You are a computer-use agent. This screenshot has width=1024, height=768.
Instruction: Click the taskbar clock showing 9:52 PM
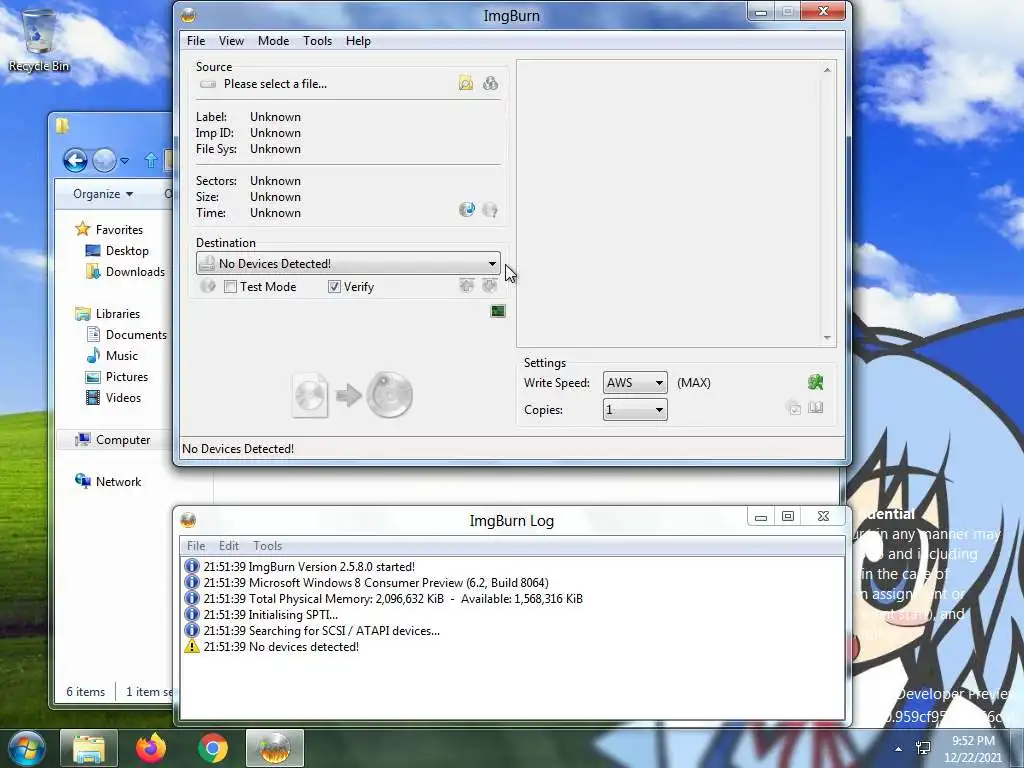point(973,748)
